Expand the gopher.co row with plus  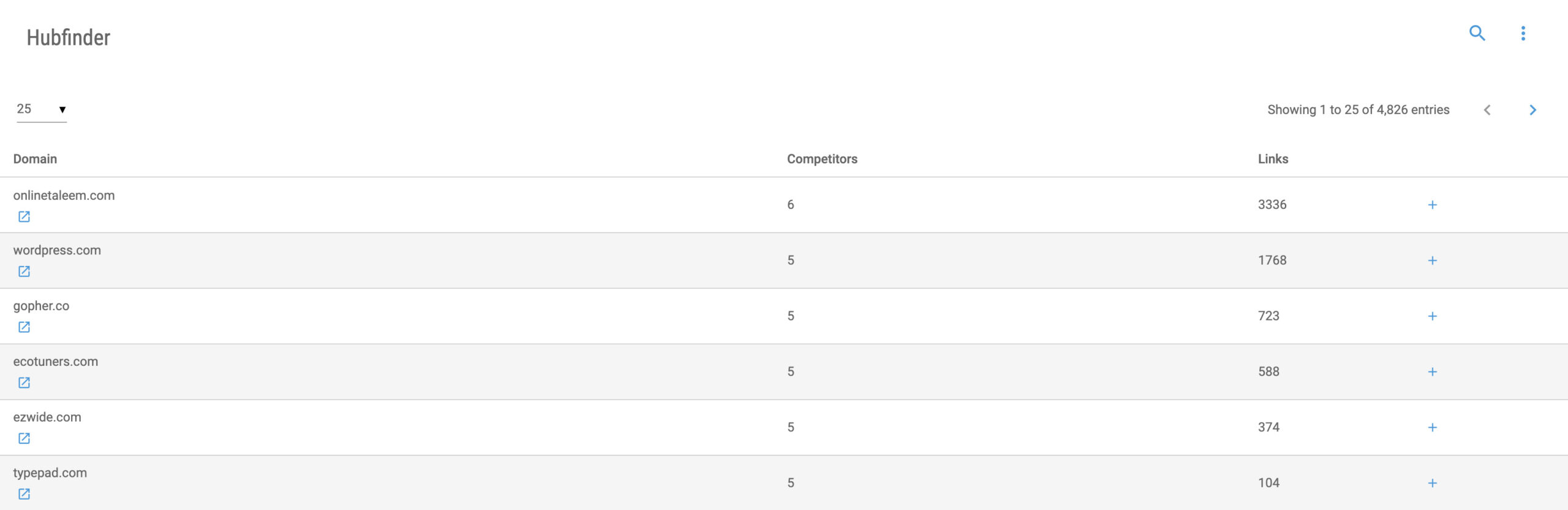point(1433,316)
